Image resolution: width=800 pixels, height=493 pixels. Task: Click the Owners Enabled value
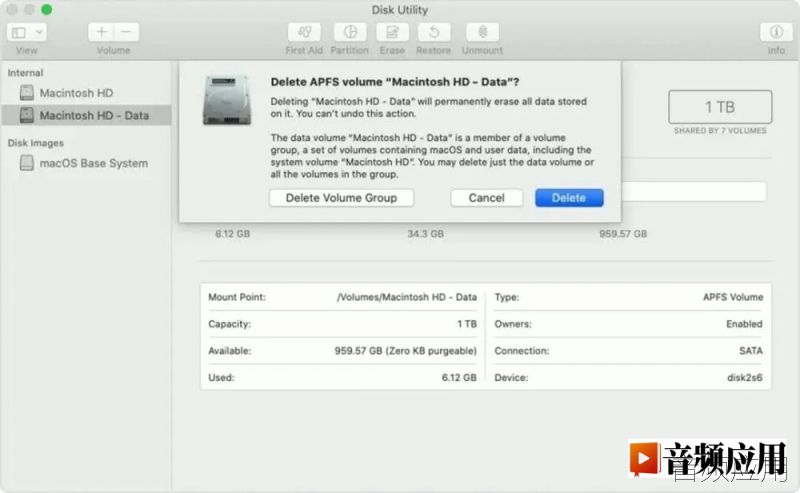click(744, 324)
